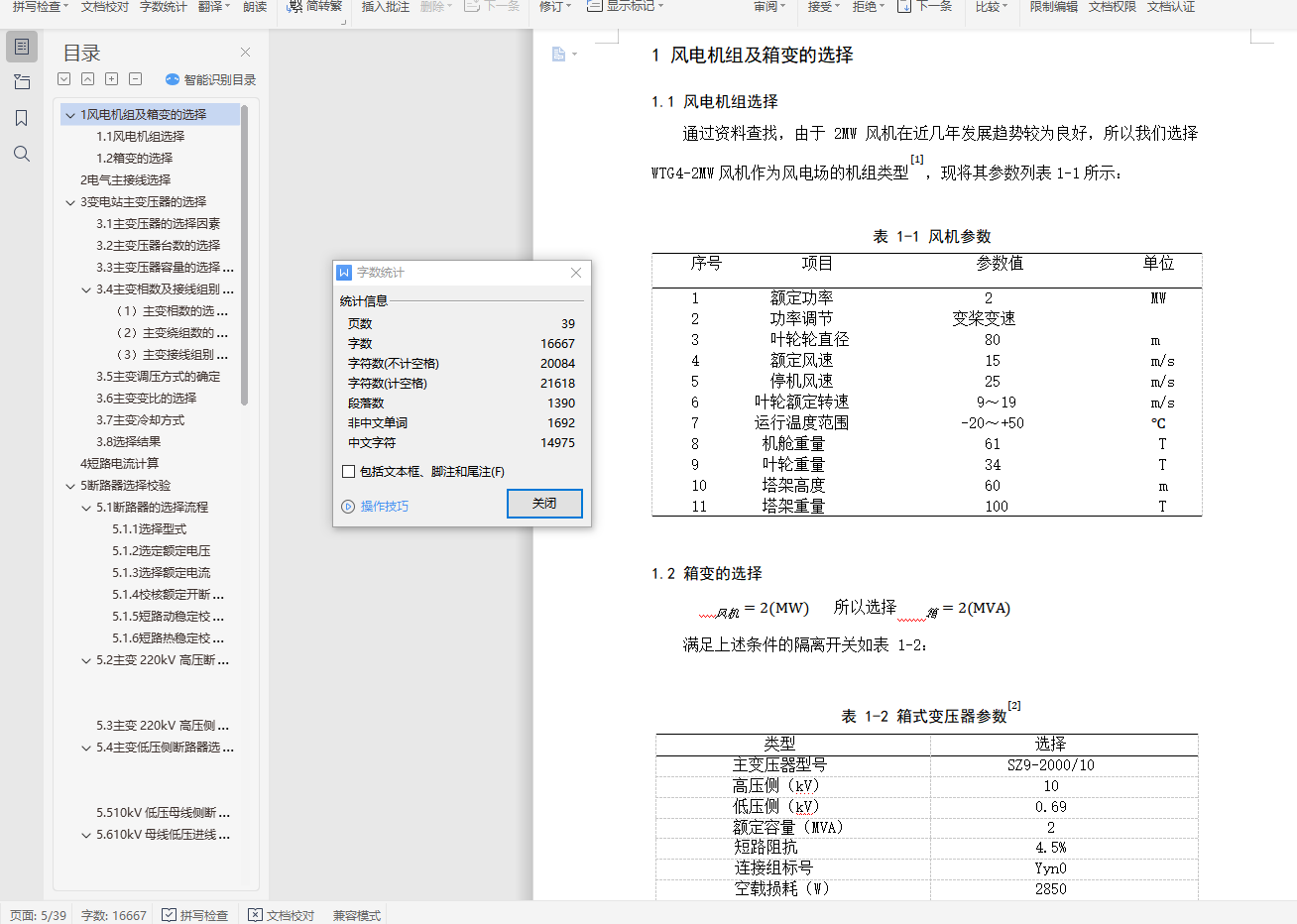Close the 字数统计 dialog with X
The width and height of the screenshot is (1297, 924).
click(576, 273)
